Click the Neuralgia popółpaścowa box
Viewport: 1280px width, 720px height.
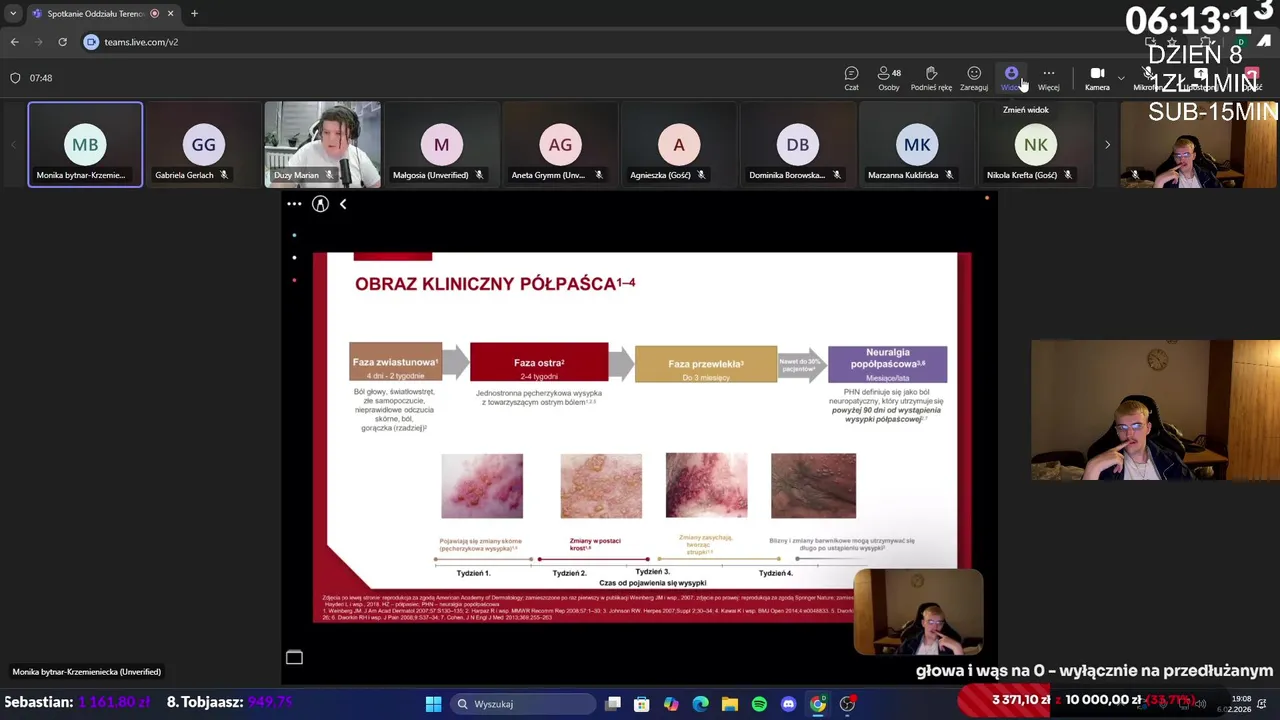coord(887,364)
